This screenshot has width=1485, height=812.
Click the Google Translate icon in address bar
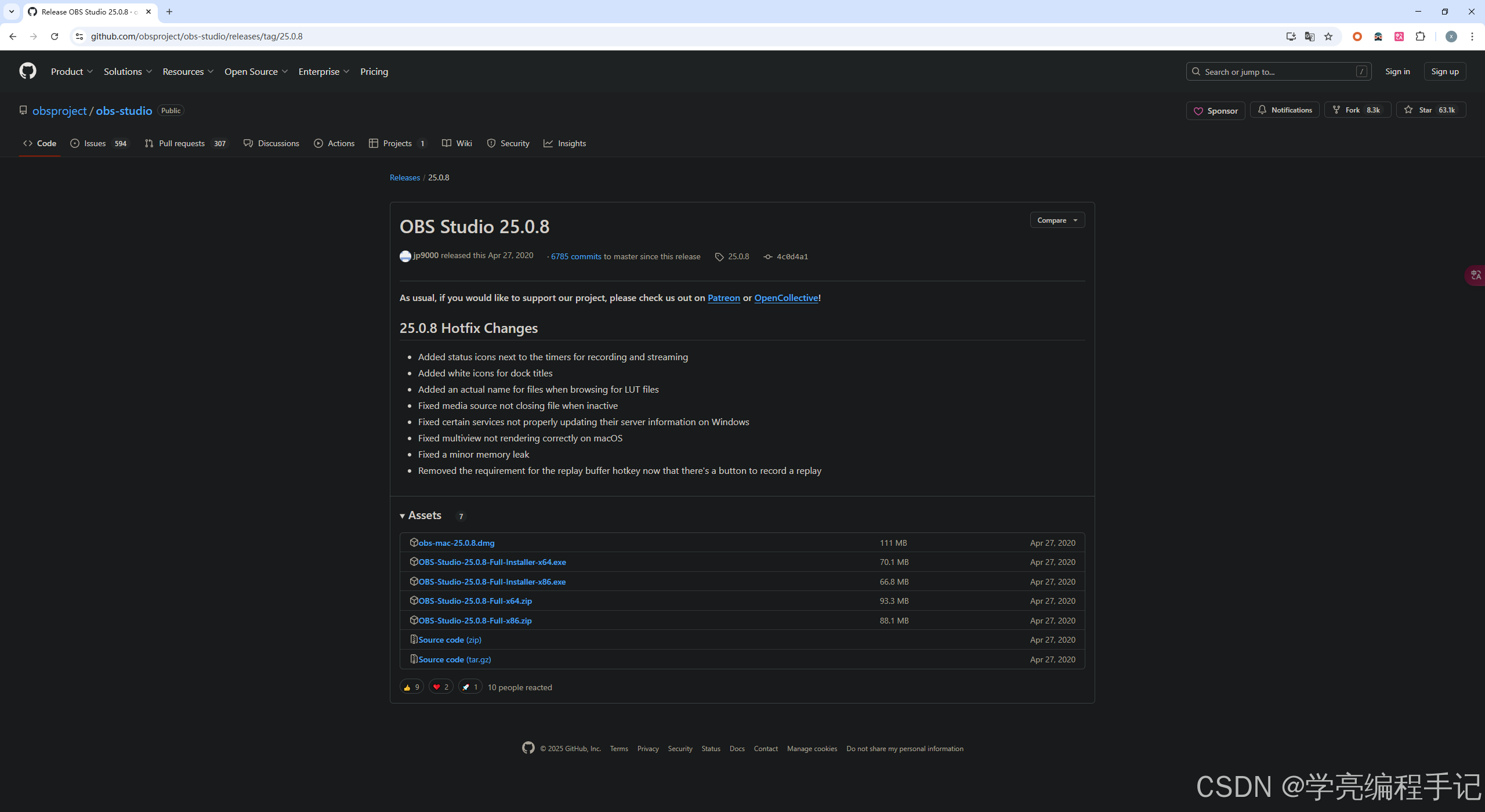tap(1310, 37)
